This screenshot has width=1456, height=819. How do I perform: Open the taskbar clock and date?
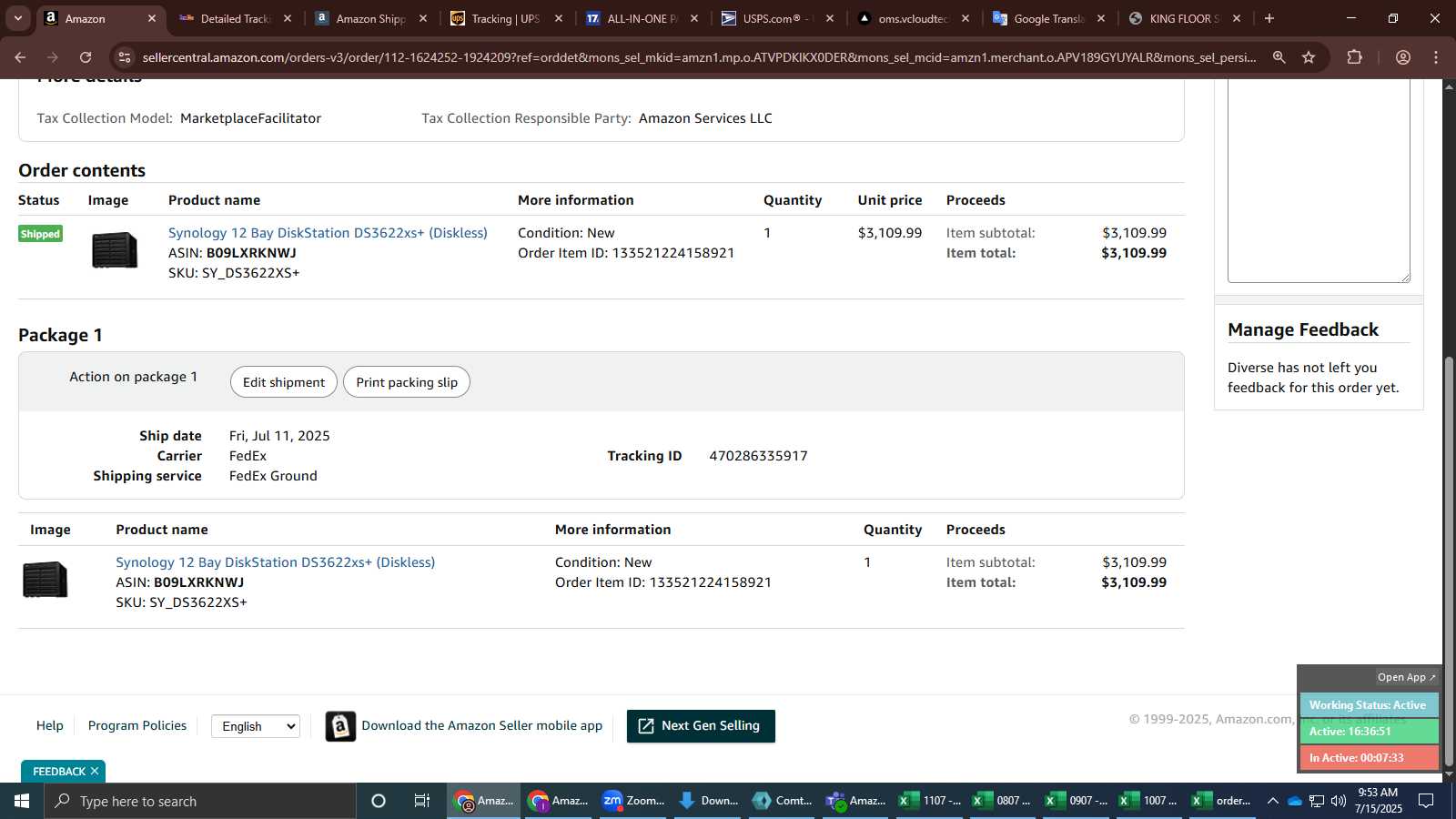[x=1378, y=801]
